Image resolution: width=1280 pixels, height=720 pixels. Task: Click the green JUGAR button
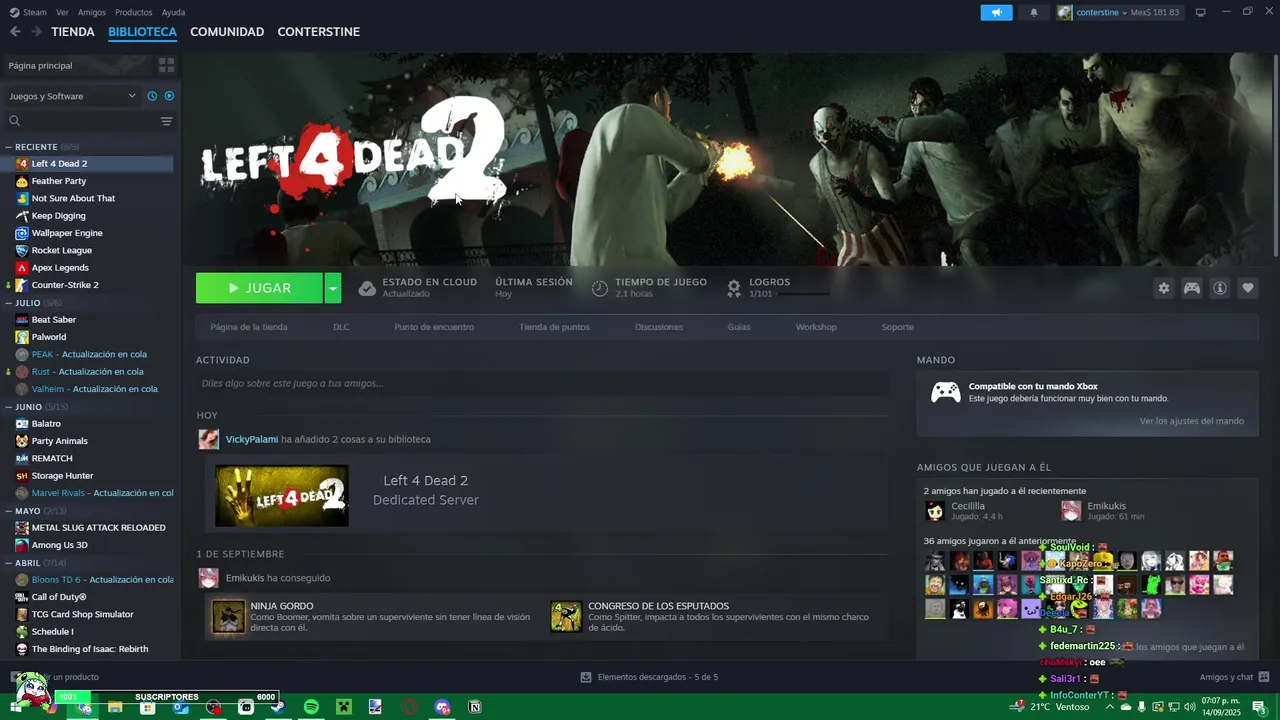click(x=260, y=288)
